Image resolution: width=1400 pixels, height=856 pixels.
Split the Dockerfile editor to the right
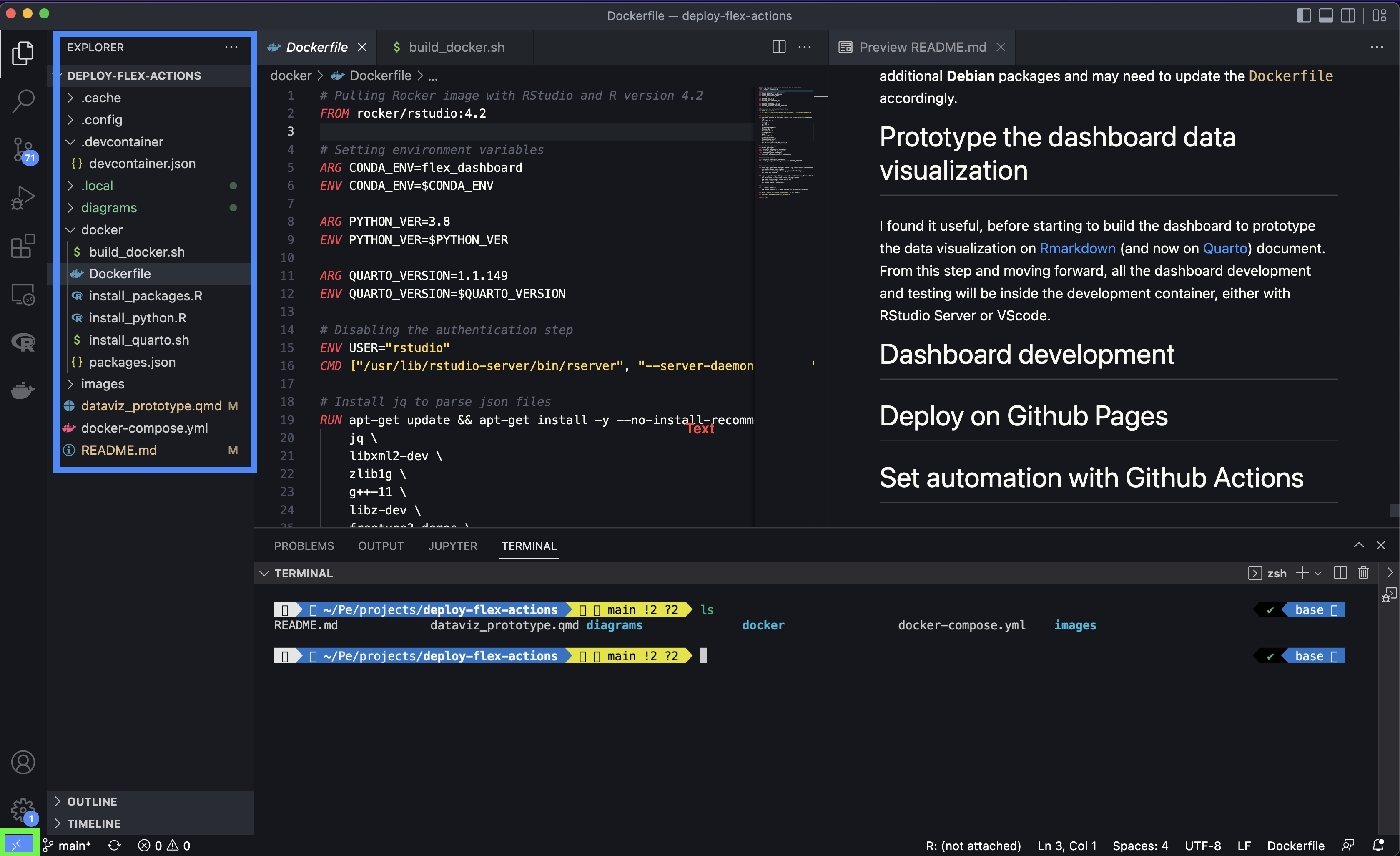pyautogui.click(x=779, y=47)
